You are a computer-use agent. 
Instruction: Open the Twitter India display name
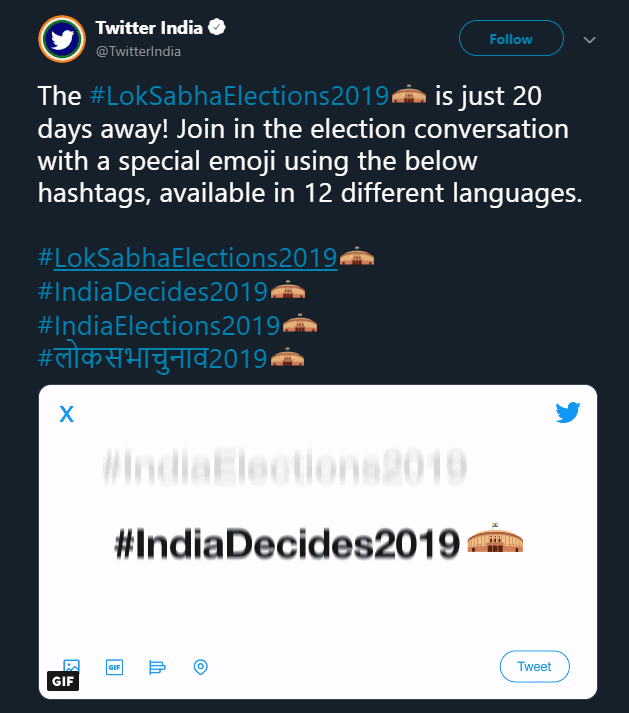(149, 28)
